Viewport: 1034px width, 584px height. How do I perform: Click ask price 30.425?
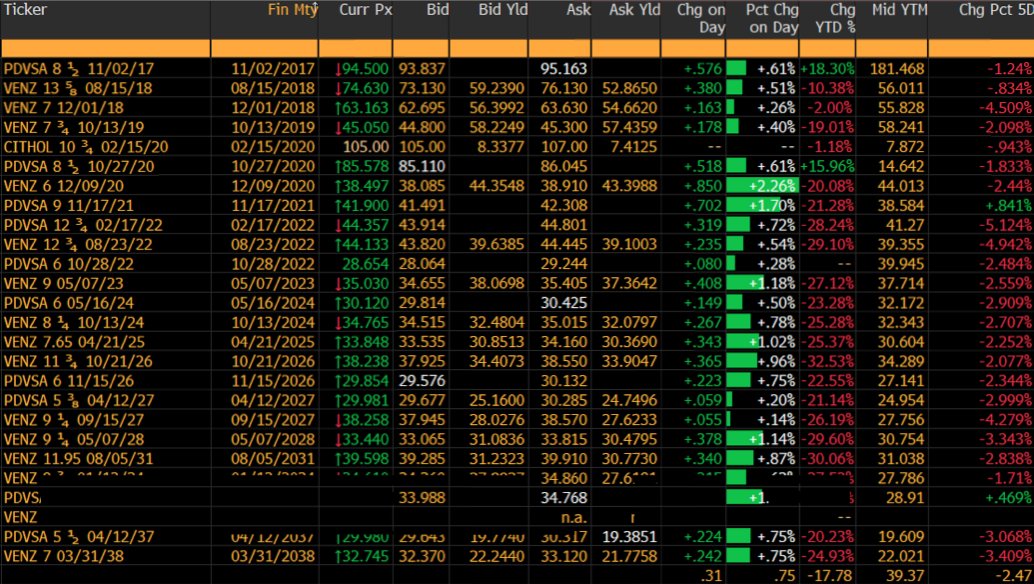pos(564,303)
